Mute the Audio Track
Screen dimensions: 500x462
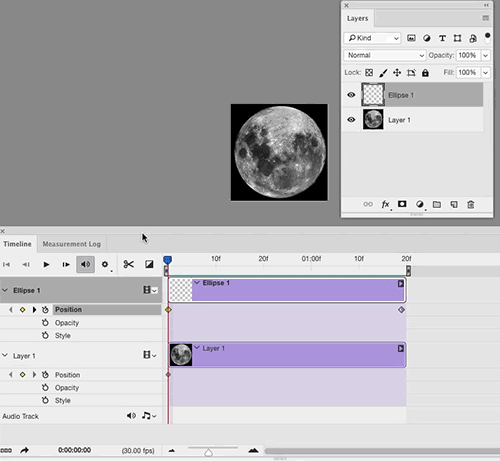click(131, 416)
